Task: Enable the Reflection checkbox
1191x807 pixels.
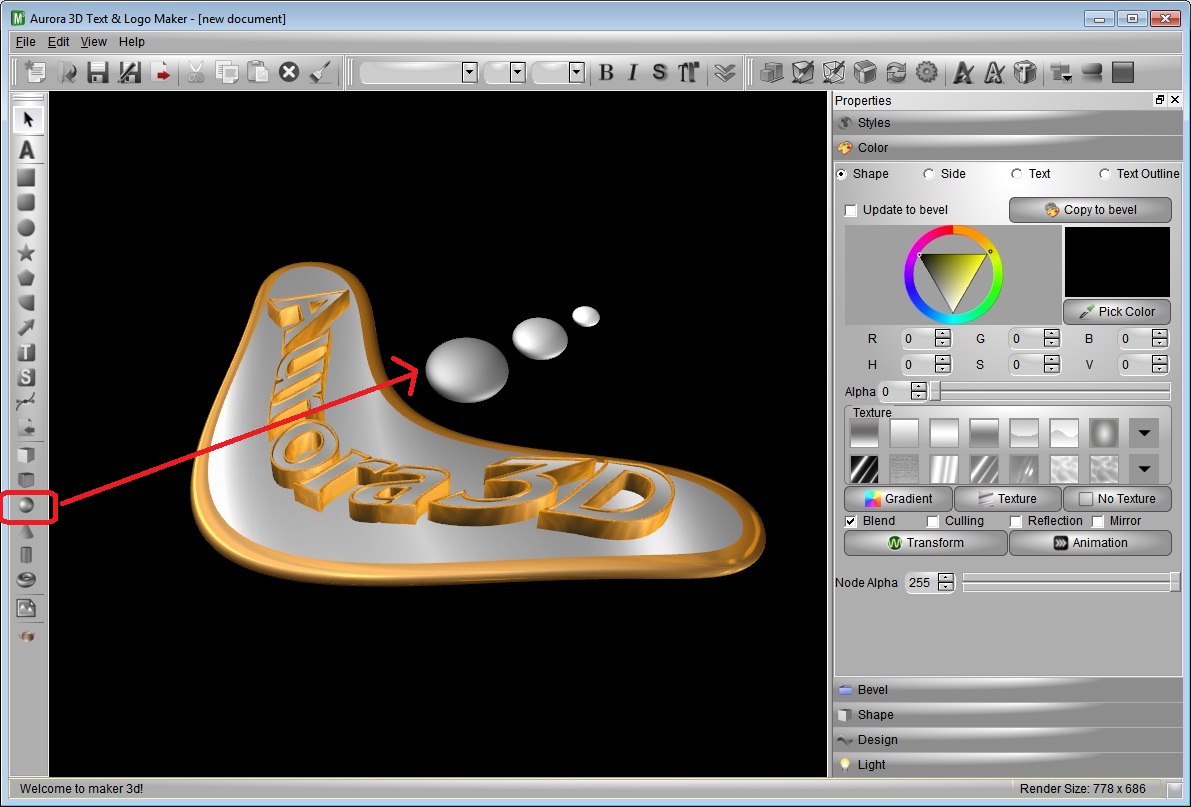Action: coord(1016,520)
